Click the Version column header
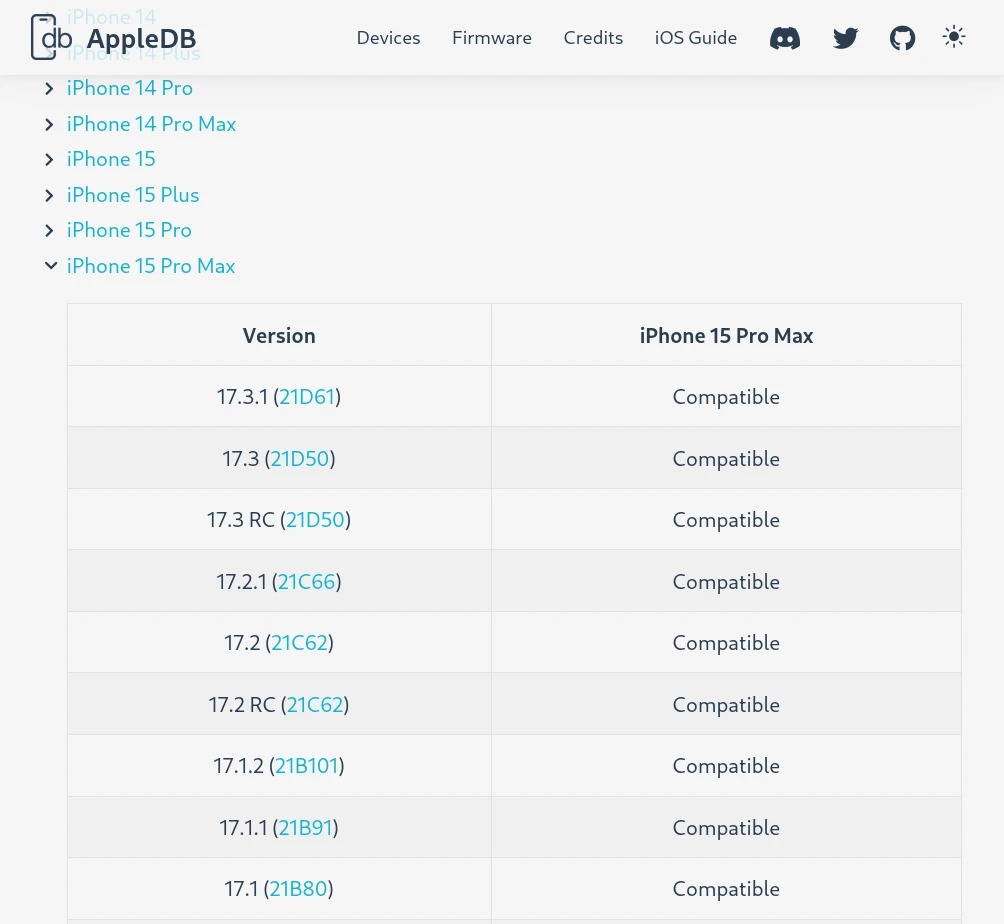1004x924 pixels. [279, 336]
